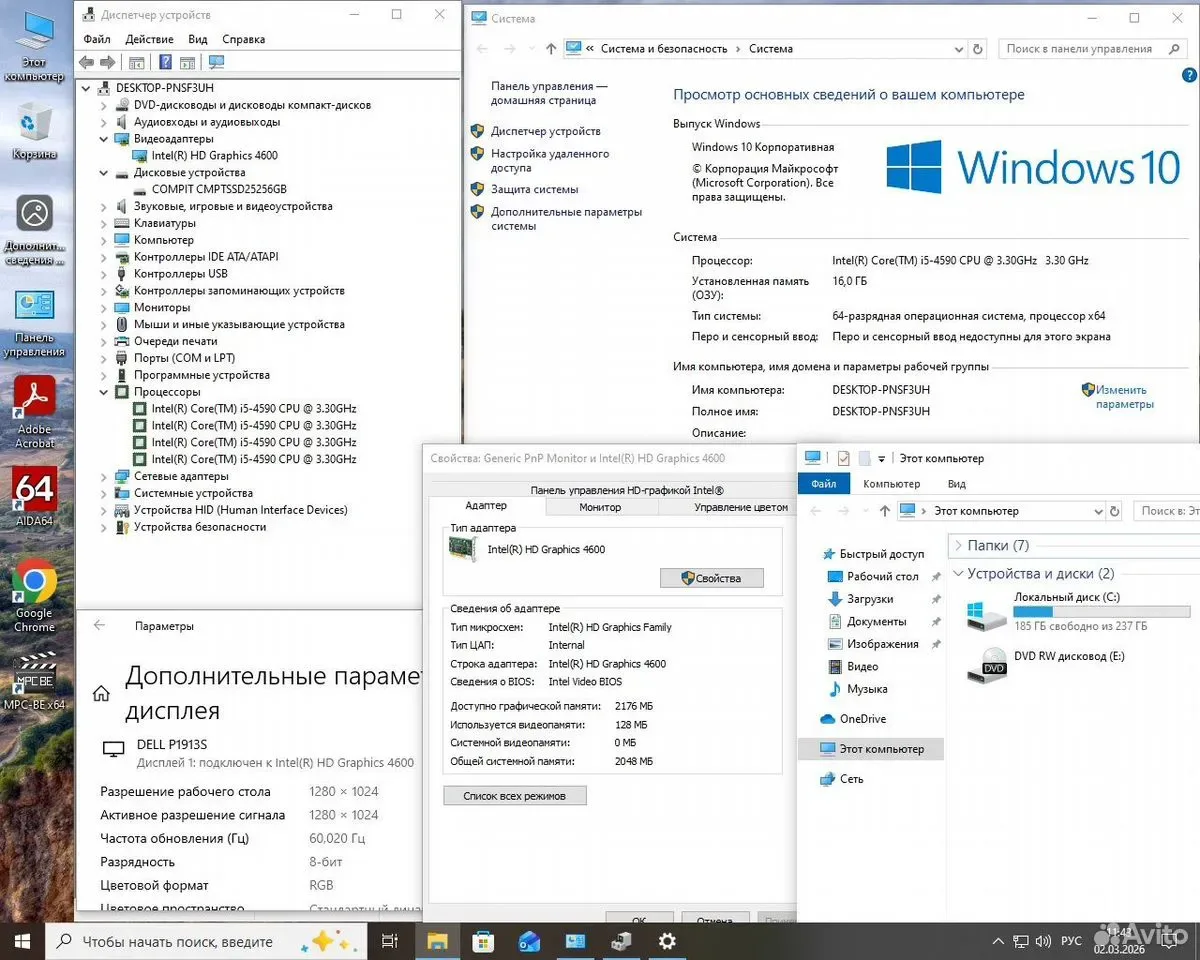The image size is (1200, 960).
Task: Expand Папки (7) section in Explorer
Action: pyautogui.click(x=959, y=545)
